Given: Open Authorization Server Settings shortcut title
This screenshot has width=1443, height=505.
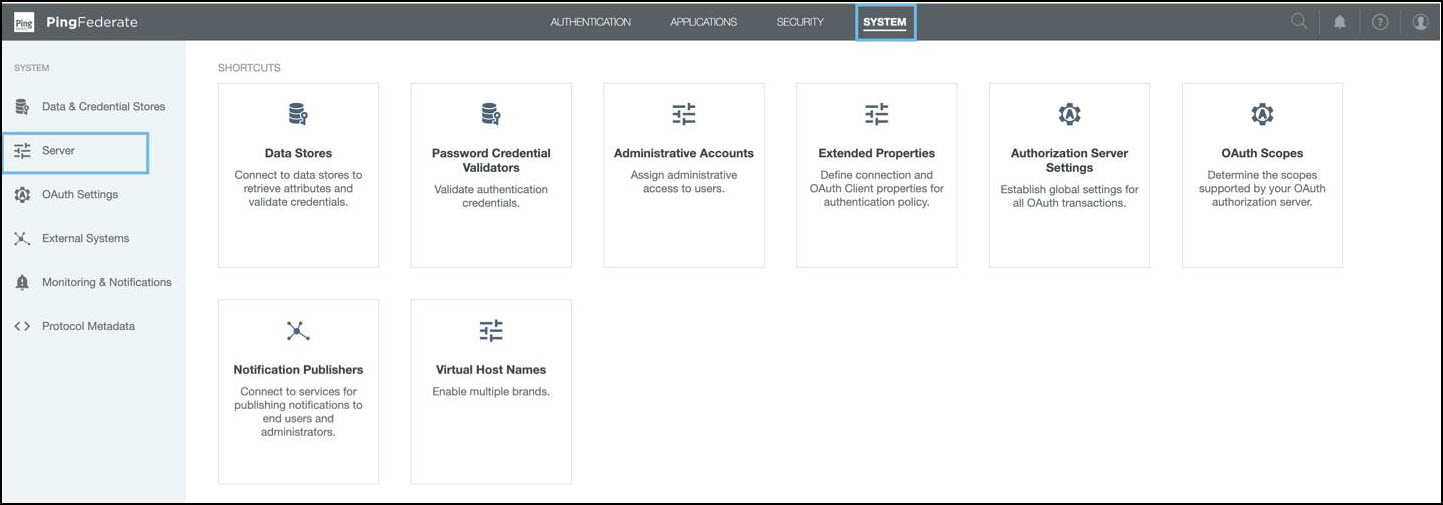Looking at the screenshot, I should 1070,161.
